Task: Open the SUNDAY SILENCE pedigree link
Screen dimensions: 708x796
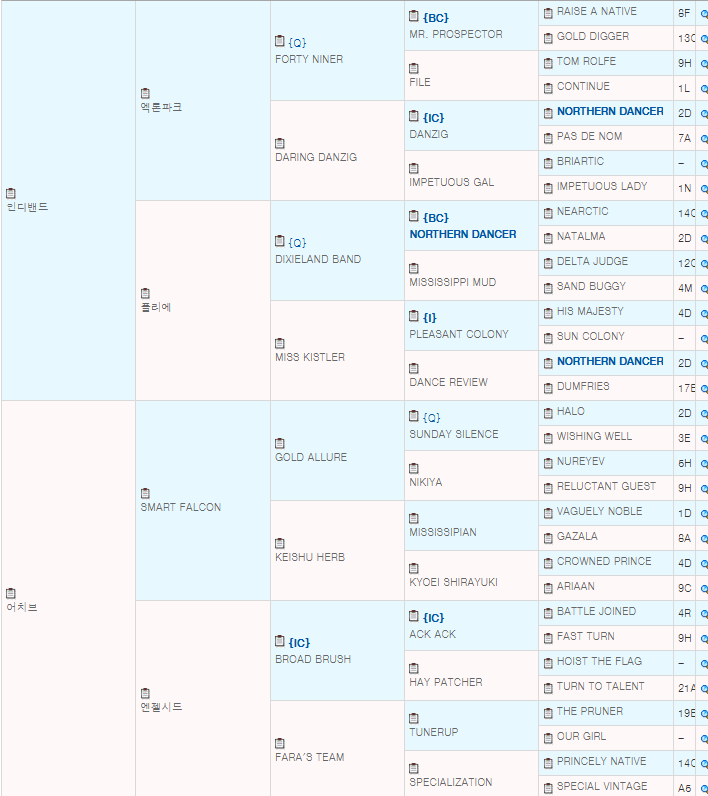Action: [x=453, y=434]
